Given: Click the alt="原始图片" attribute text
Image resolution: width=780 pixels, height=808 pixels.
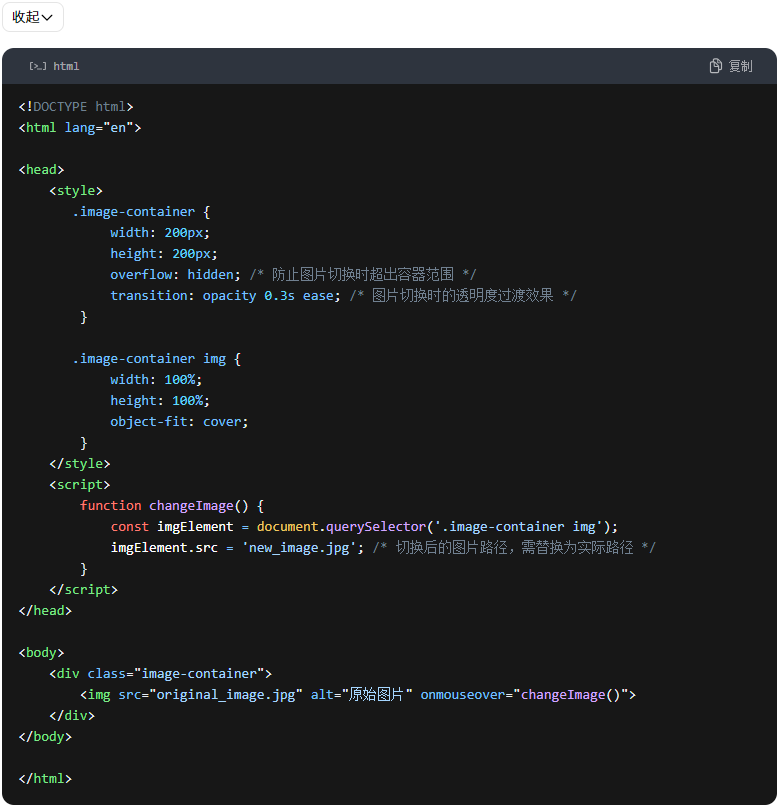Looking at the screenshot, I should 362,695.
